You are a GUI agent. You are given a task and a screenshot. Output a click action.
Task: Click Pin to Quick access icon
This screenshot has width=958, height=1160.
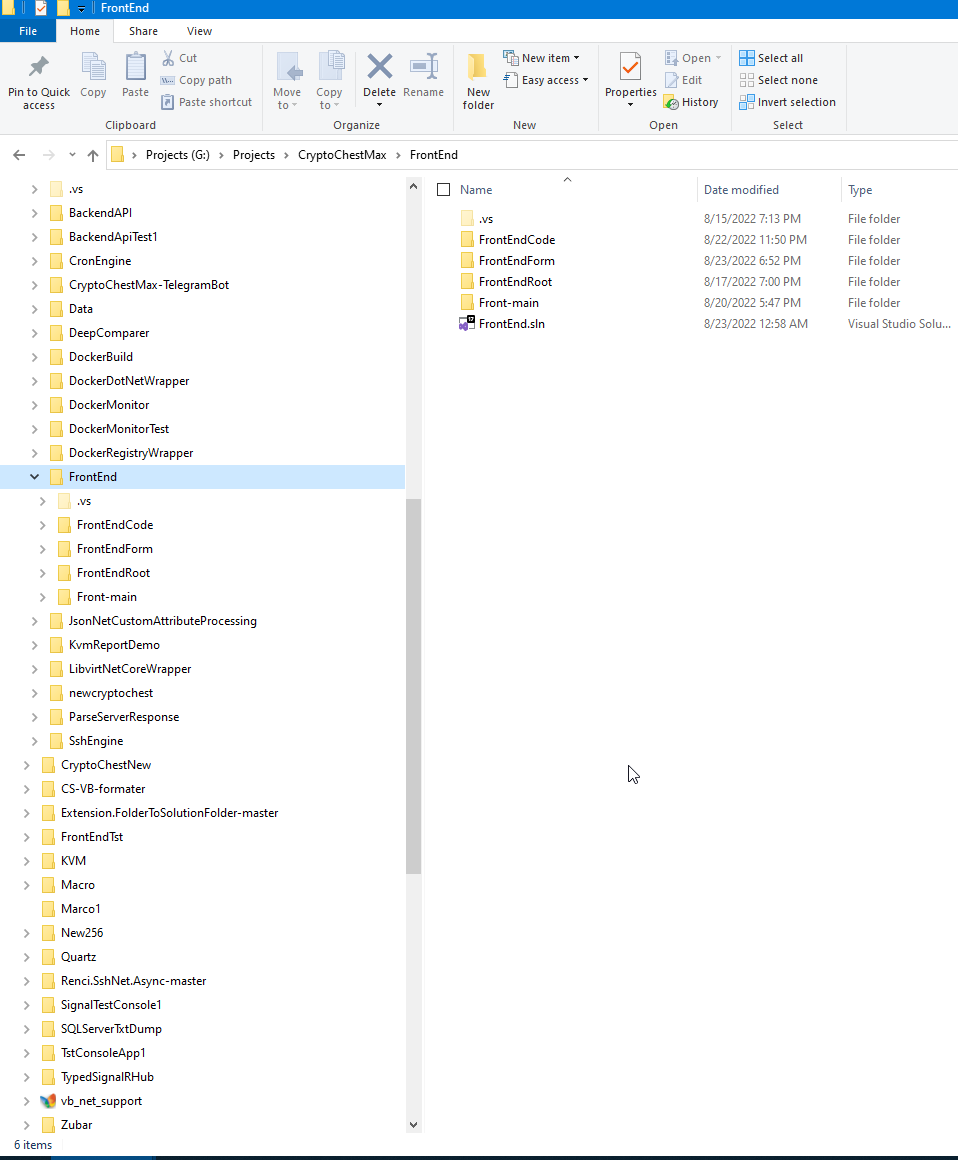click(x=38, y=67)
